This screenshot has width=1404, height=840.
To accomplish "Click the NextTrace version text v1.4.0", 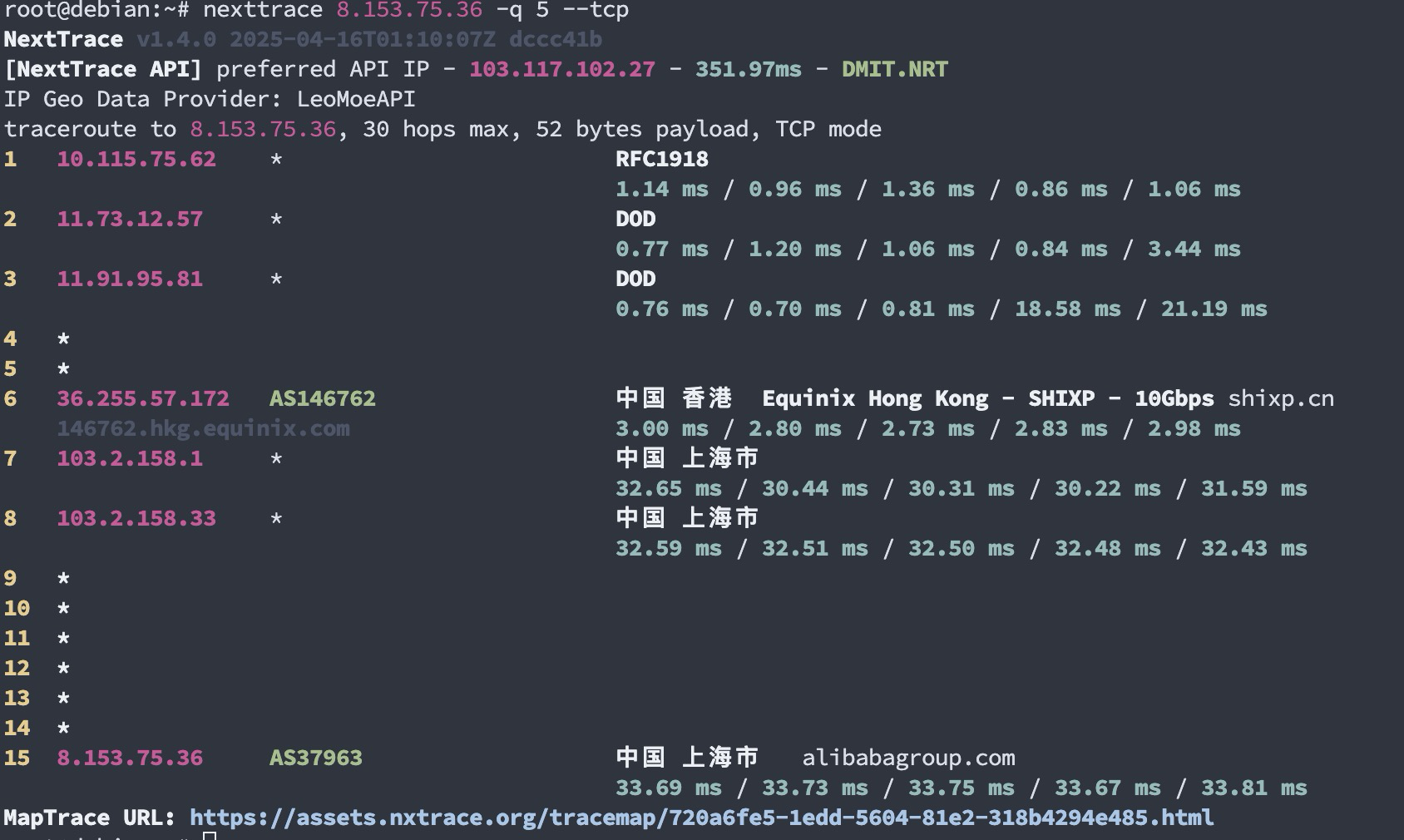I will 176,39.
